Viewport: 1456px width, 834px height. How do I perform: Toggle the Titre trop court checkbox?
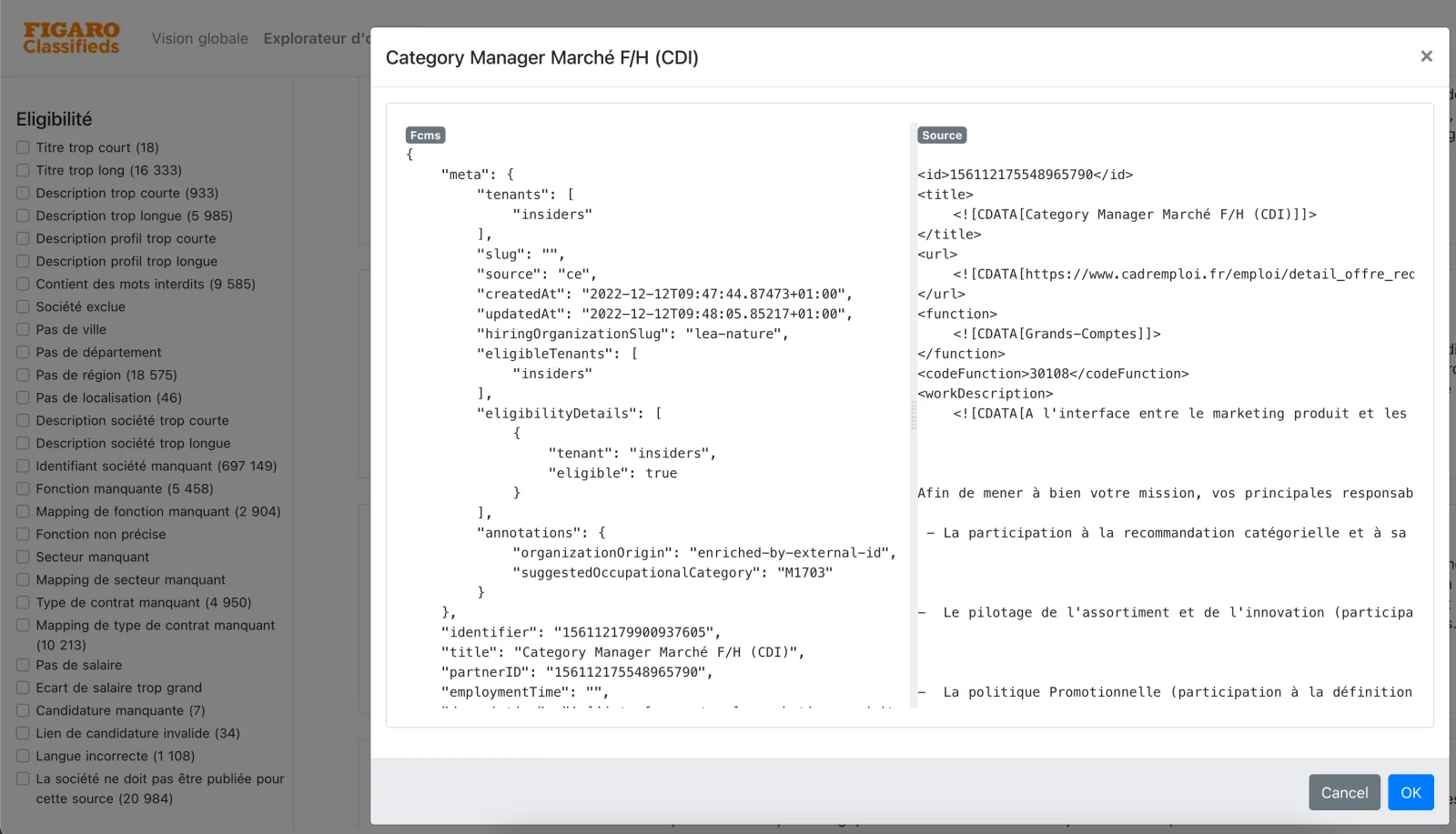pos(23,147)
